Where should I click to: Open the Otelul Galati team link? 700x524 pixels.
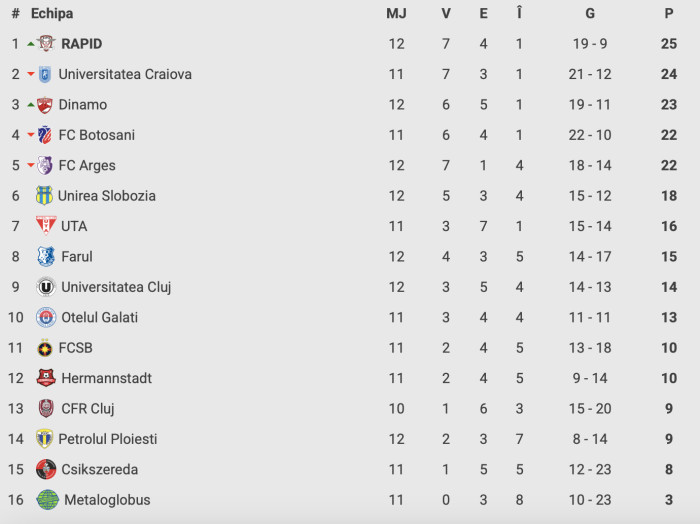click(99, 317)
